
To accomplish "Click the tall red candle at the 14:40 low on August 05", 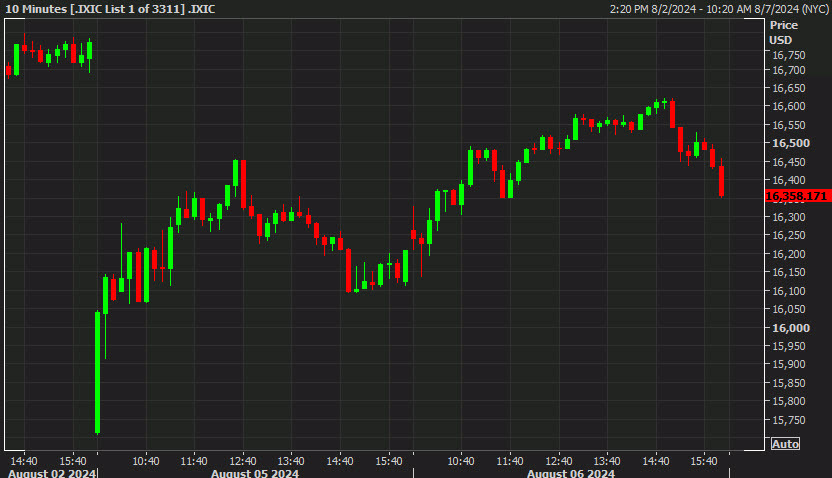I will (348, 270).
